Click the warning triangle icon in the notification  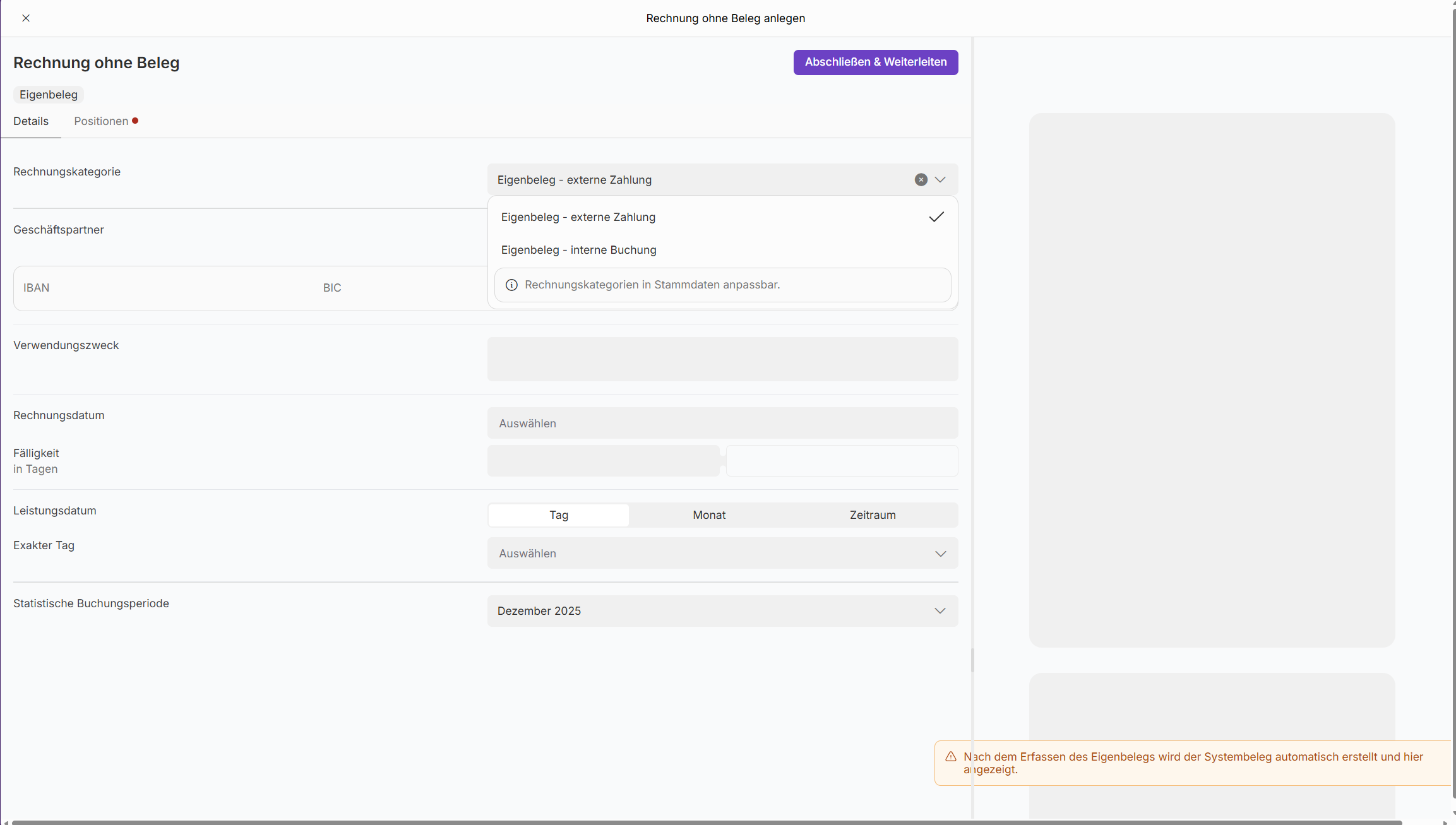(x=950, y=757)
